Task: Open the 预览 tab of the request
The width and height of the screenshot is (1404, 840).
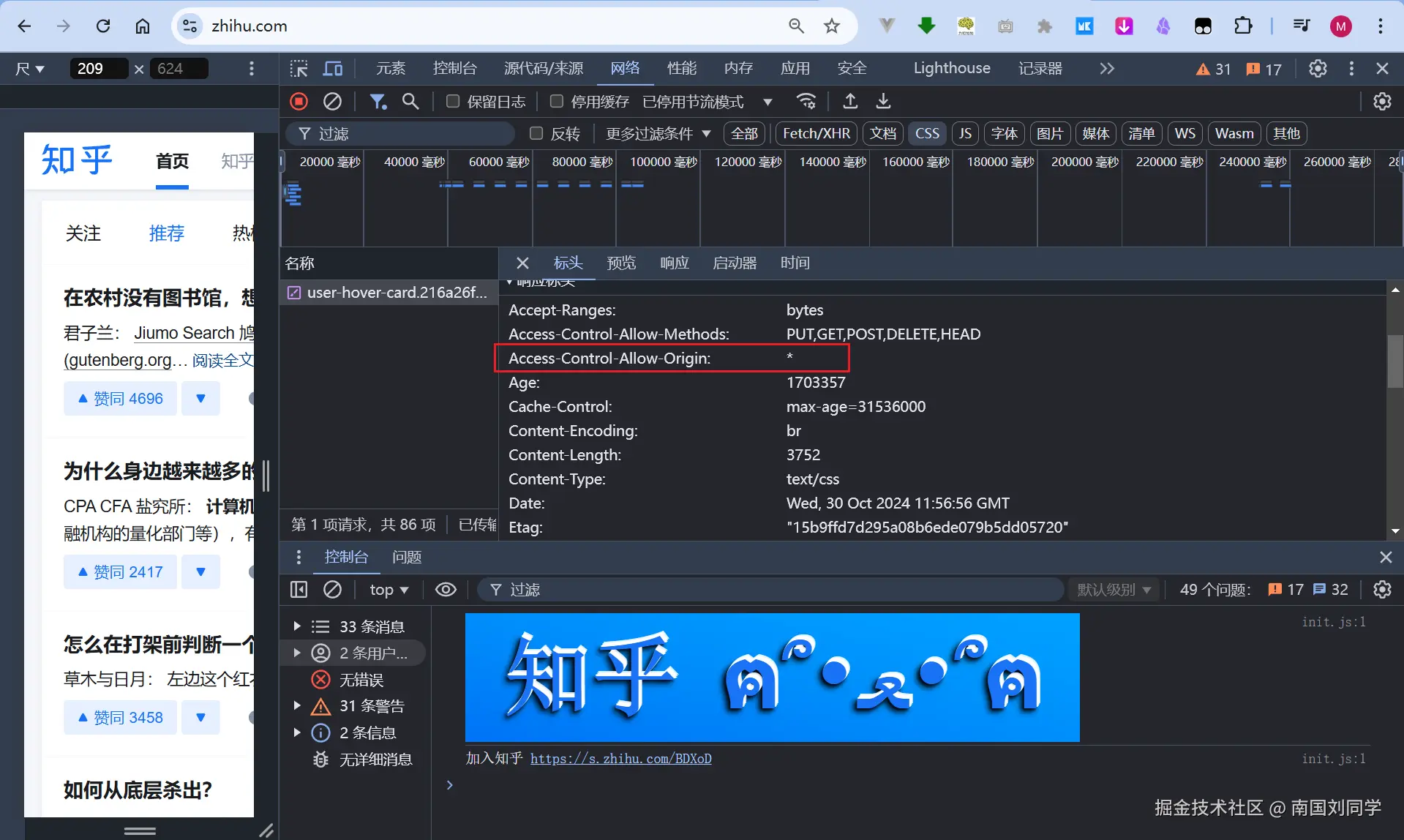Action: tap(621, 263)
